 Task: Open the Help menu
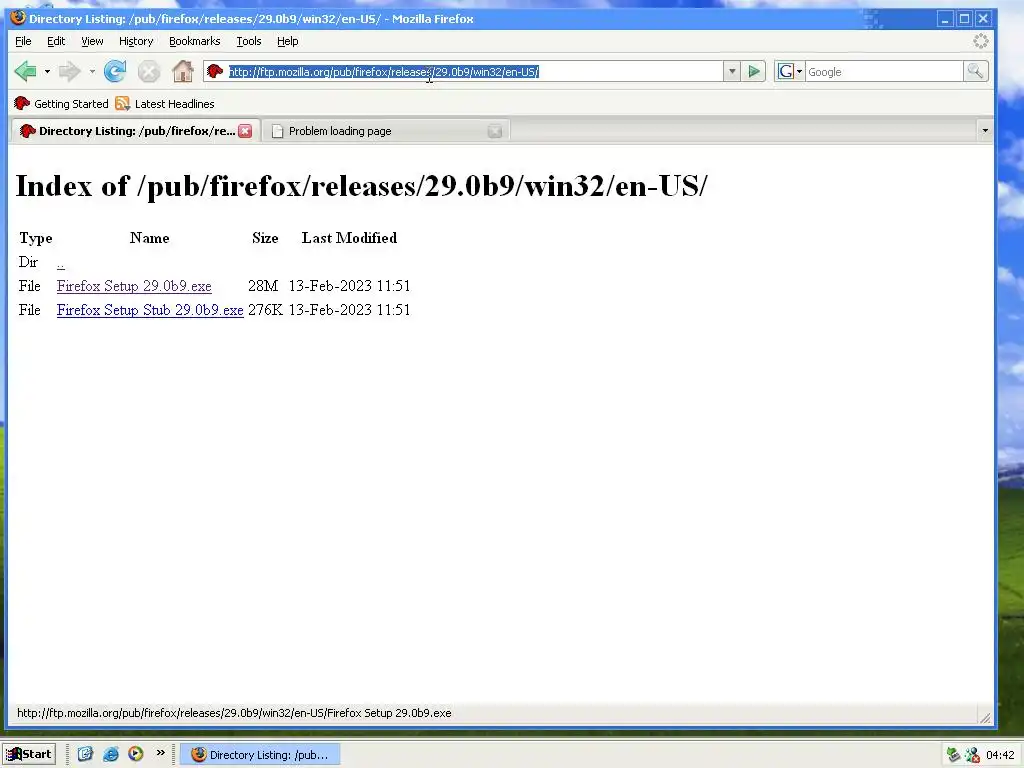coord(287,41)
